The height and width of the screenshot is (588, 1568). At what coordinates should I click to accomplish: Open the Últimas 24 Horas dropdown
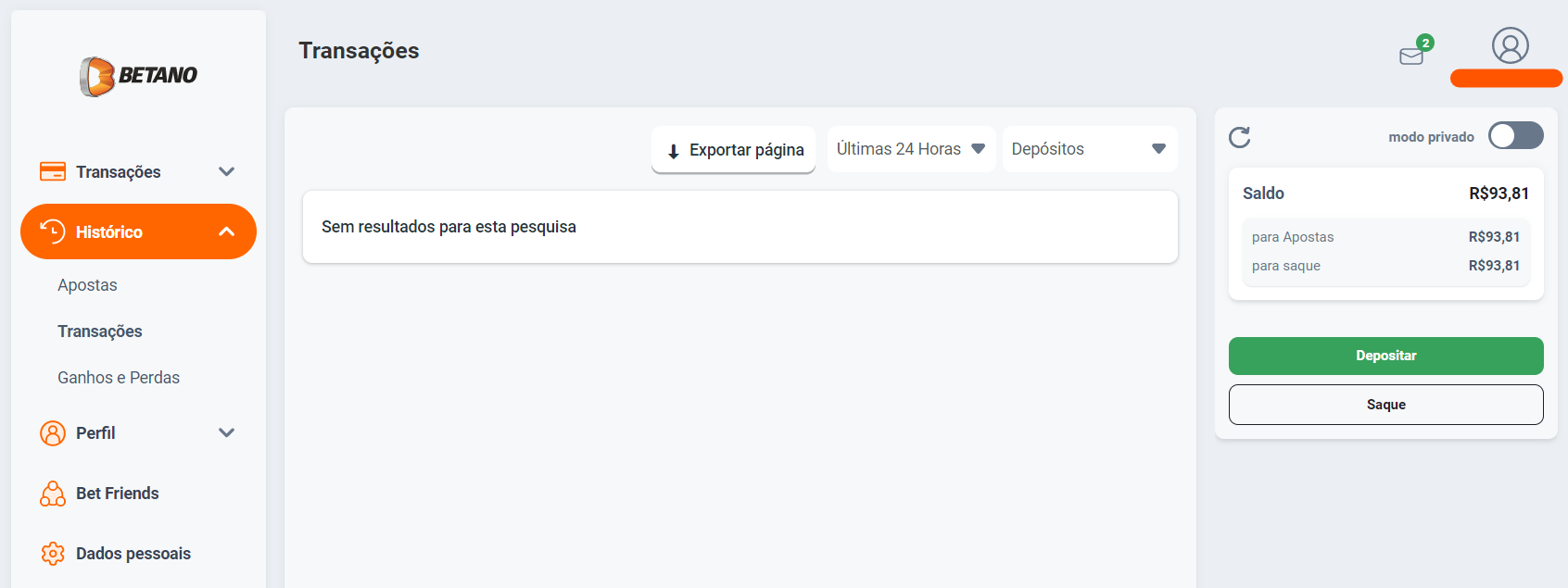(910, 149)
